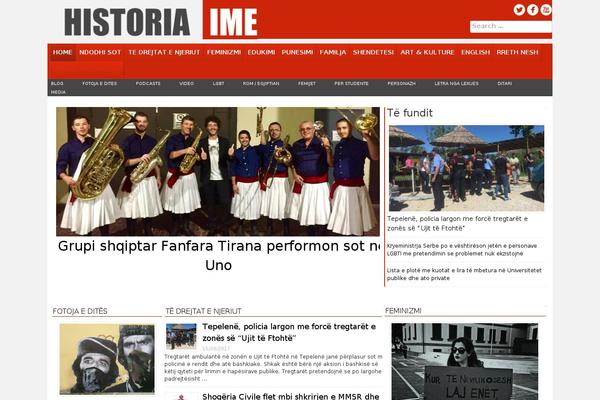Open feminism protest sign photo
600x400 pixels.
click(465, 362)
